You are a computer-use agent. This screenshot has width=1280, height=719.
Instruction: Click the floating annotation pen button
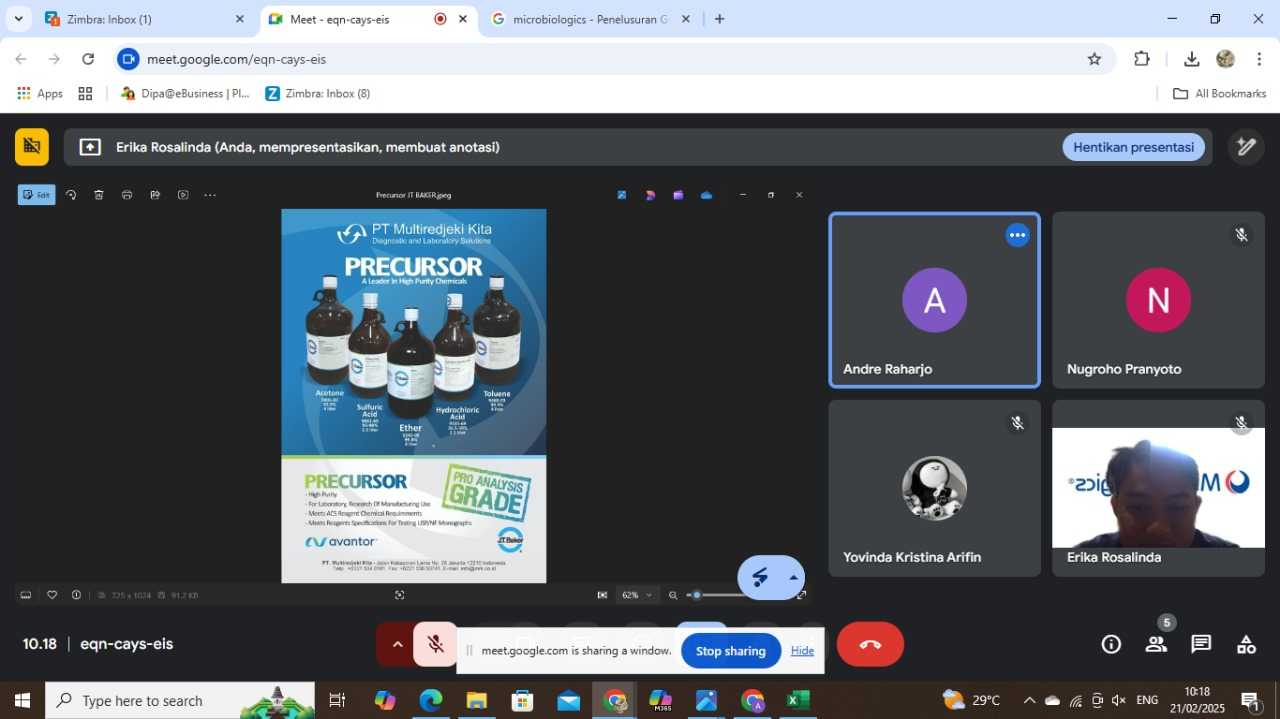pos(761,578)
